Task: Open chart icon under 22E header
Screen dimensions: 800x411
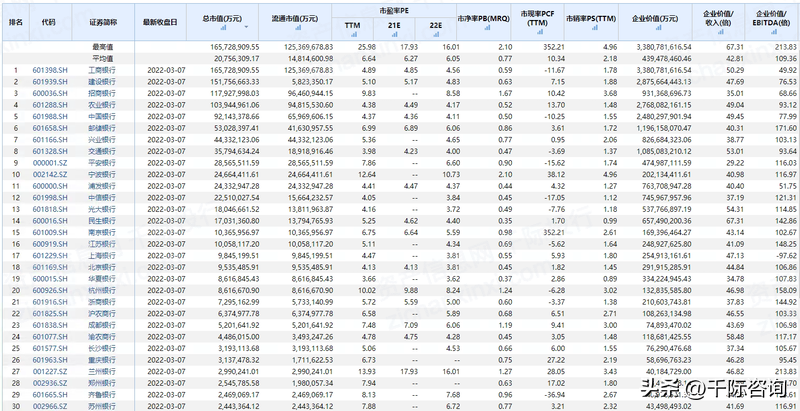Action: [436, 34]
